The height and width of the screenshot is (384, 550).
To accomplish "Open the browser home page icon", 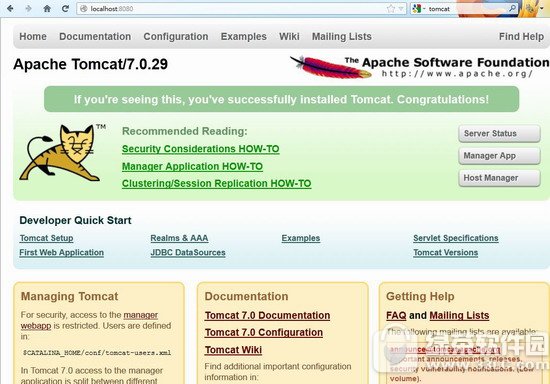I will pyautogui.click(x=47, y=8).
